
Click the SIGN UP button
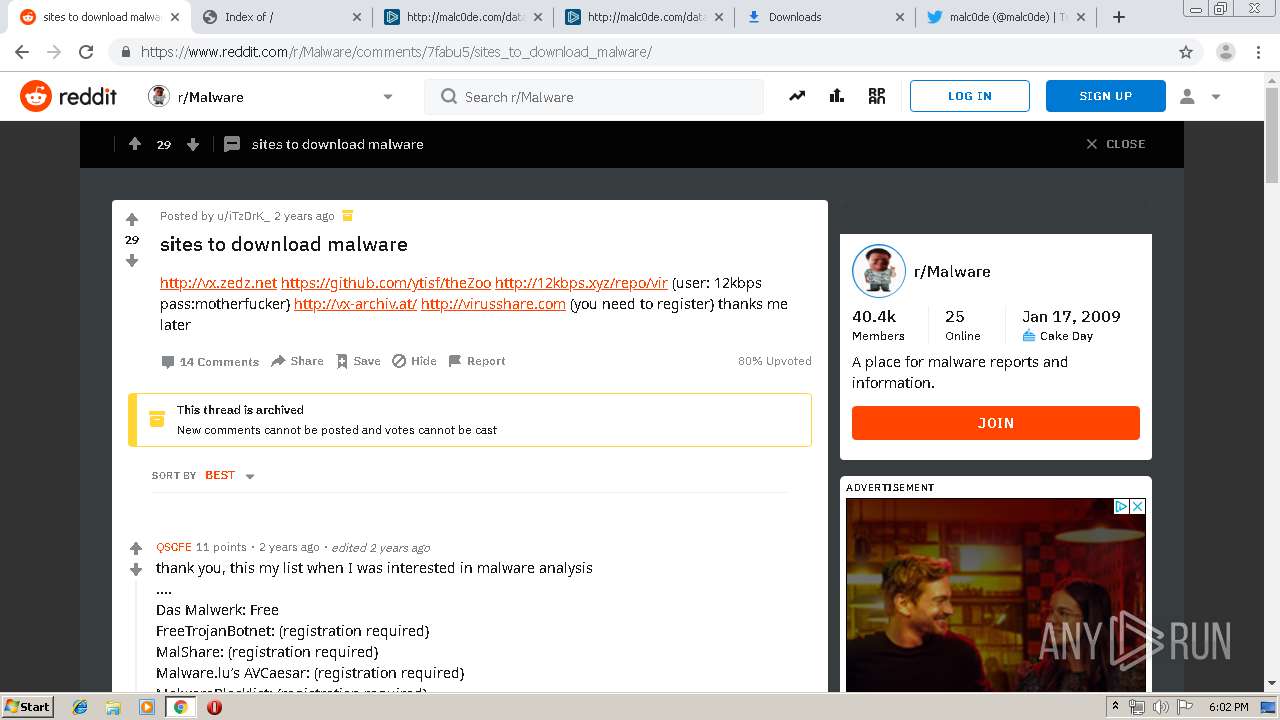1106,96
